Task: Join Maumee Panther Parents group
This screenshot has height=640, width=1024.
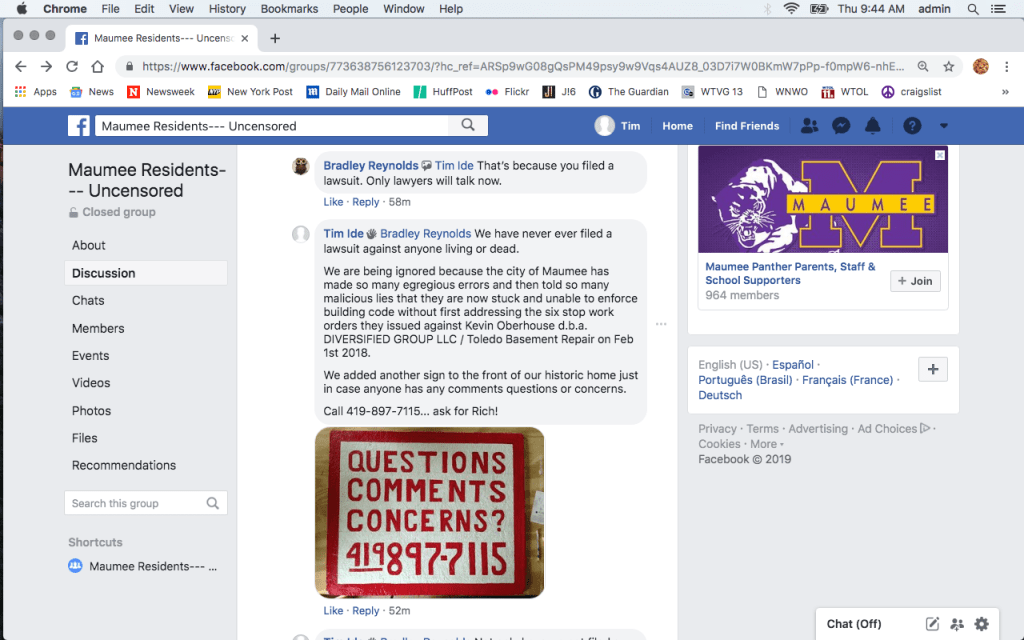Action: tap(915, 281)
